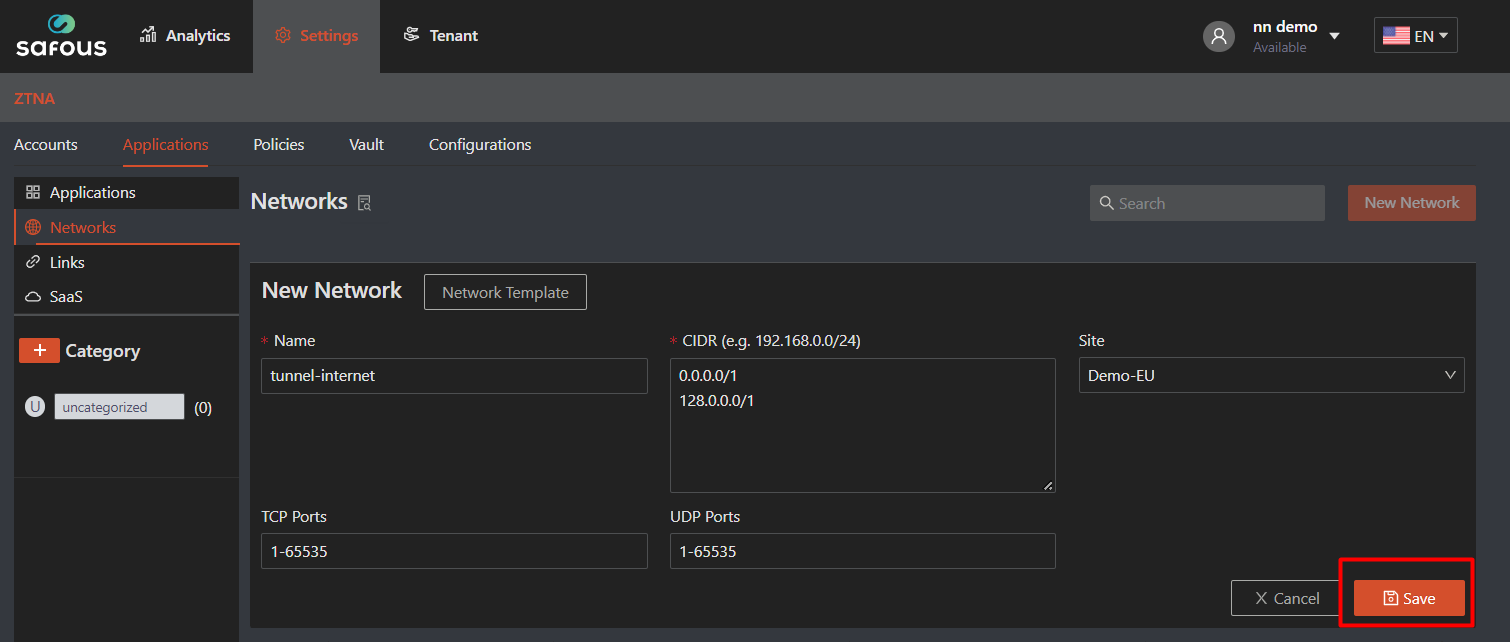Image resolution: width=1510 pixels, height=642 pixels.
Task: Click the document search icon beside Networks
Action: [365, 203]
